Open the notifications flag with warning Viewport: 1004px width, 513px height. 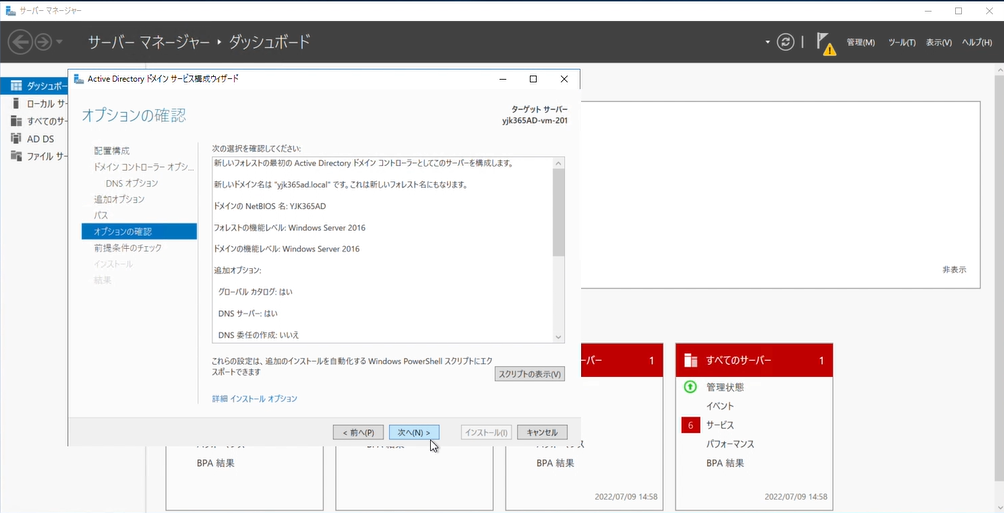(826, 44)
